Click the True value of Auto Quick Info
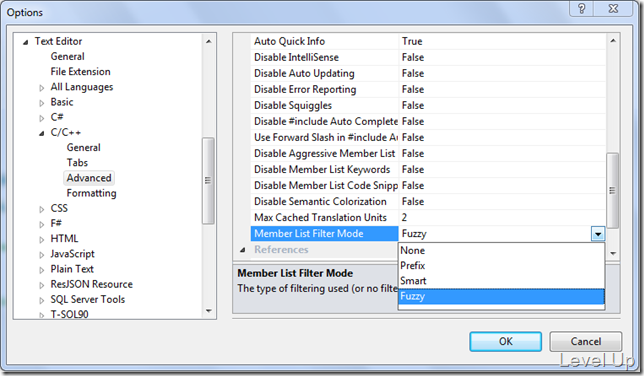 pyautogui.click(x=502, y=41)
